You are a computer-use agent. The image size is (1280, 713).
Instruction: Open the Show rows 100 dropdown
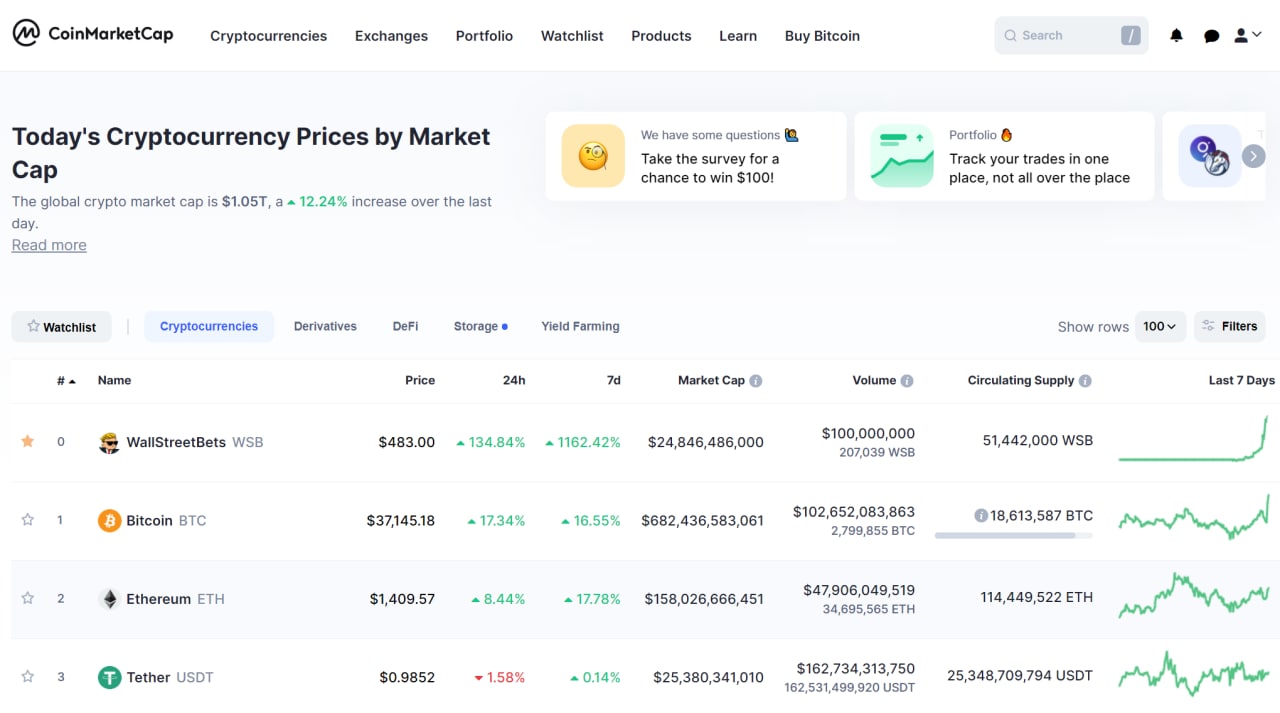pos(1160,327)
